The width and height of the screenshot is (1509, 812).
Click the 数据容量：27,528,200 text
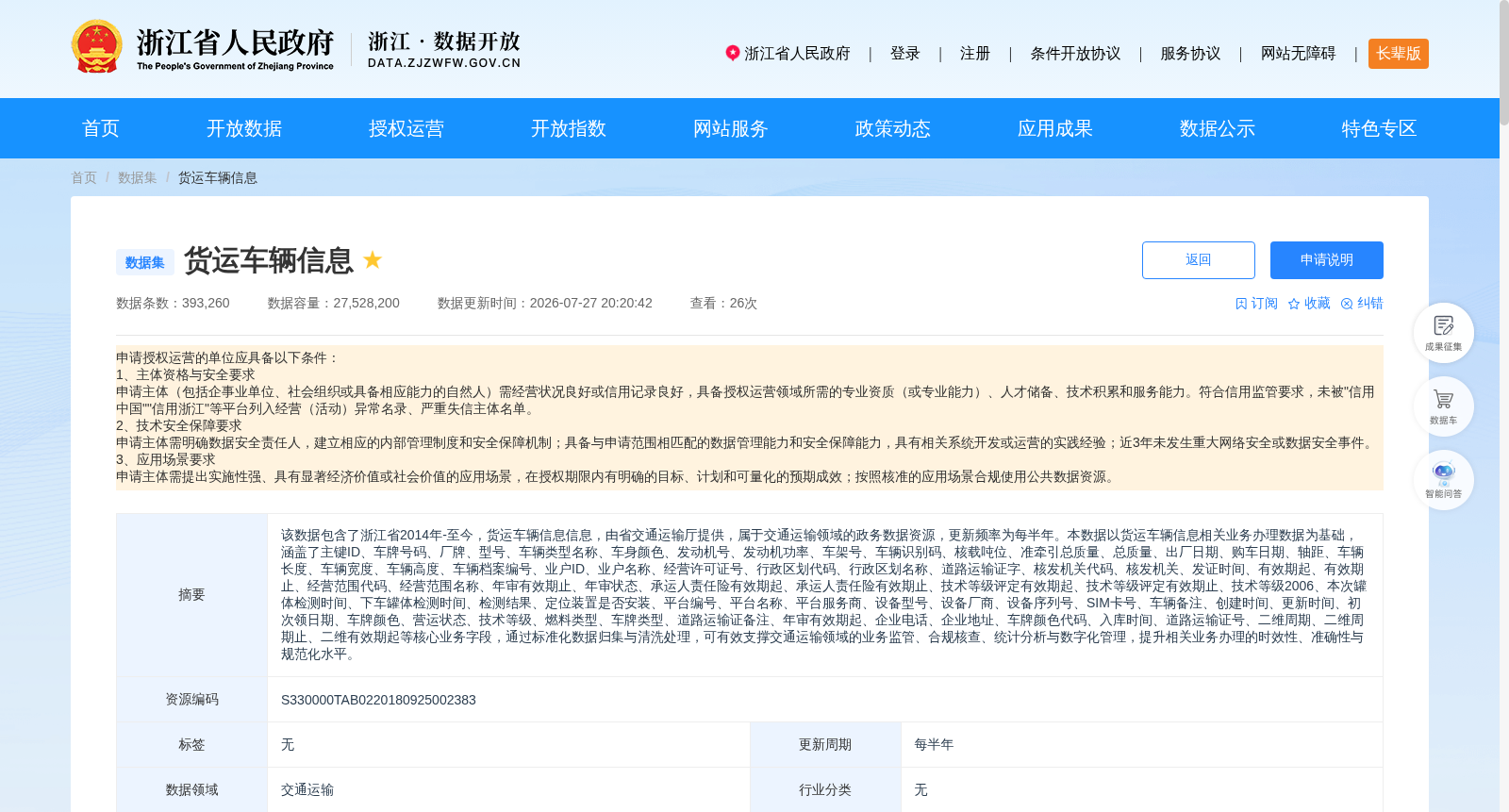(x=334, y=304)
